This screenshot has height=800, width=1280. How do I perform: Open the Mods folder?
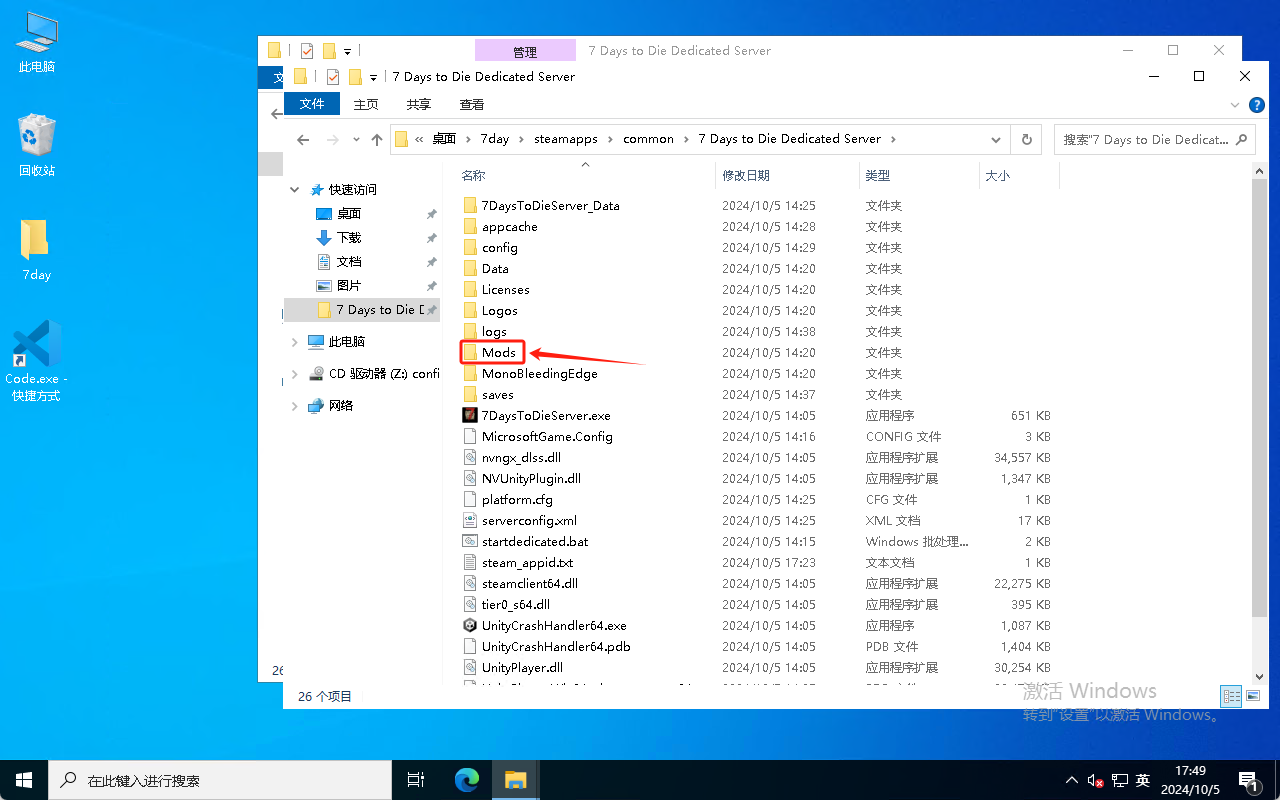(498, 352)
